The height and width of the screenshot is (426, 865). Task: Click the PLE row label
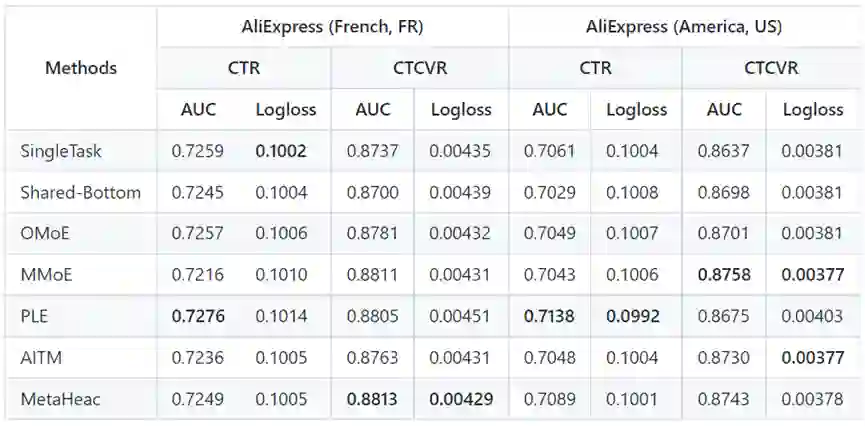tap(35, 316)
